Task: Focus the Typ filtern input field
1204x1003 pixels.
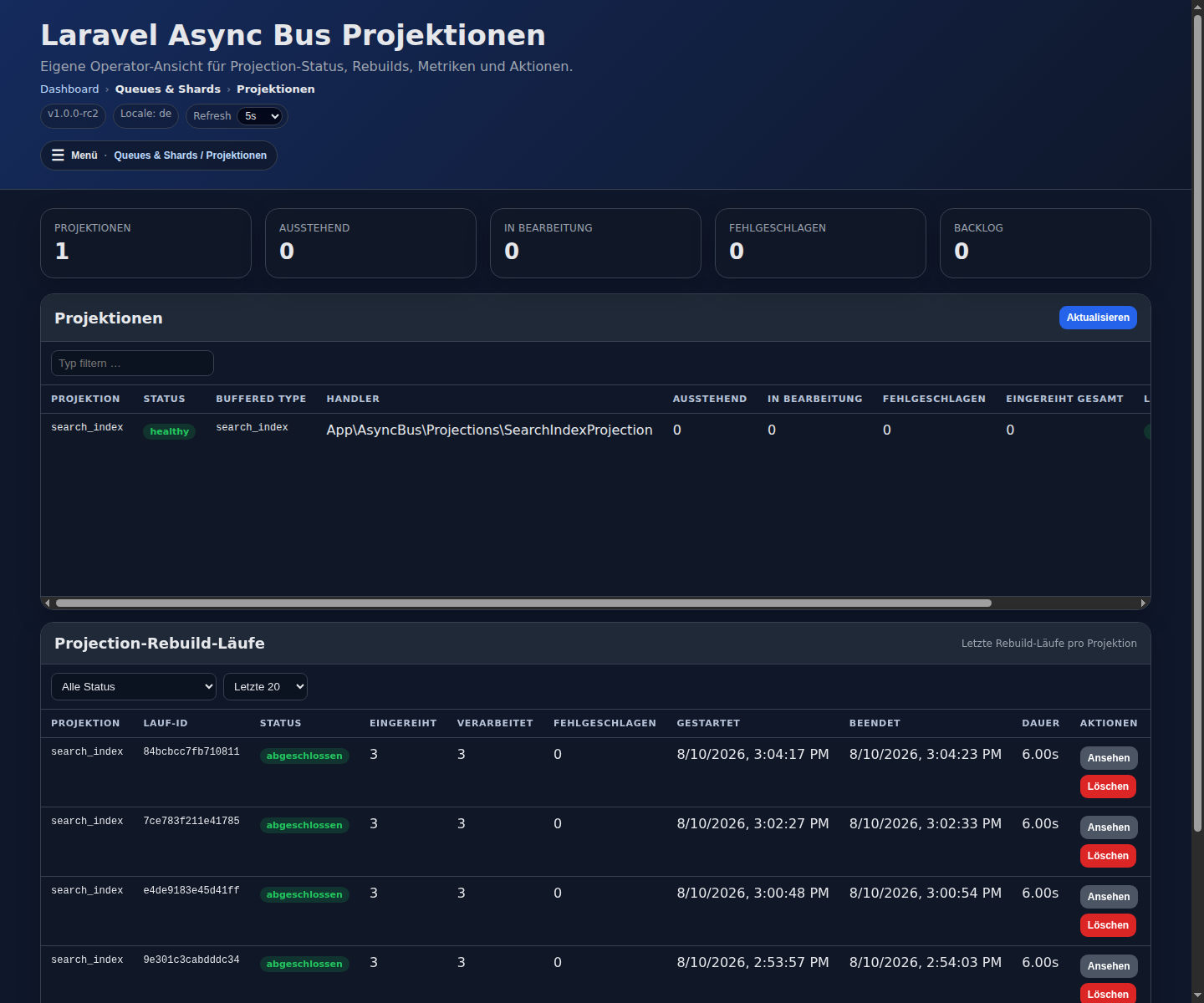Action: [132, 364]
